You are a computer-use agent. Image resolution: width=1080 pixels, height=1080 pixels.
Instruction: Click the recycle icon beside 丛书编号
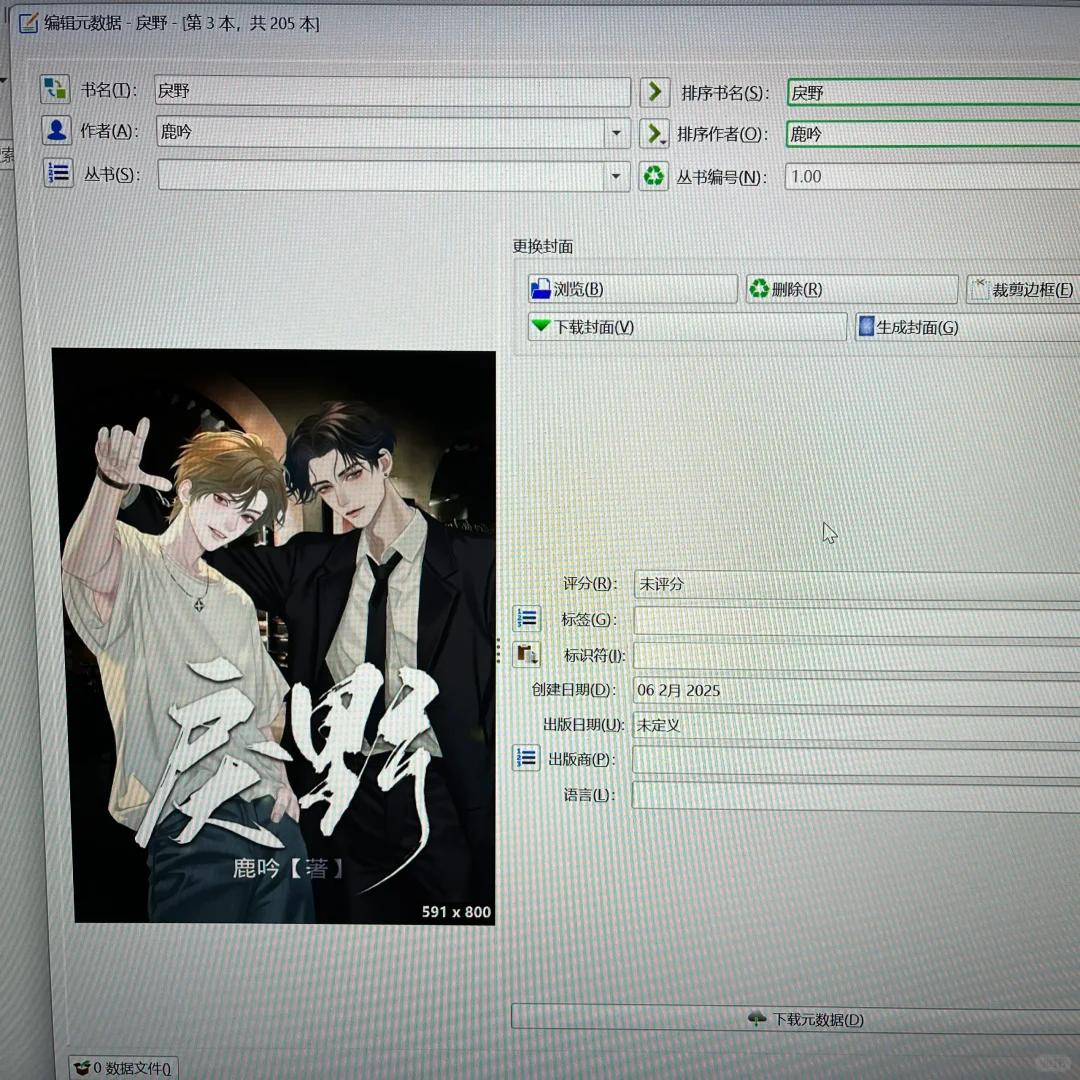[x=653, y=176]
